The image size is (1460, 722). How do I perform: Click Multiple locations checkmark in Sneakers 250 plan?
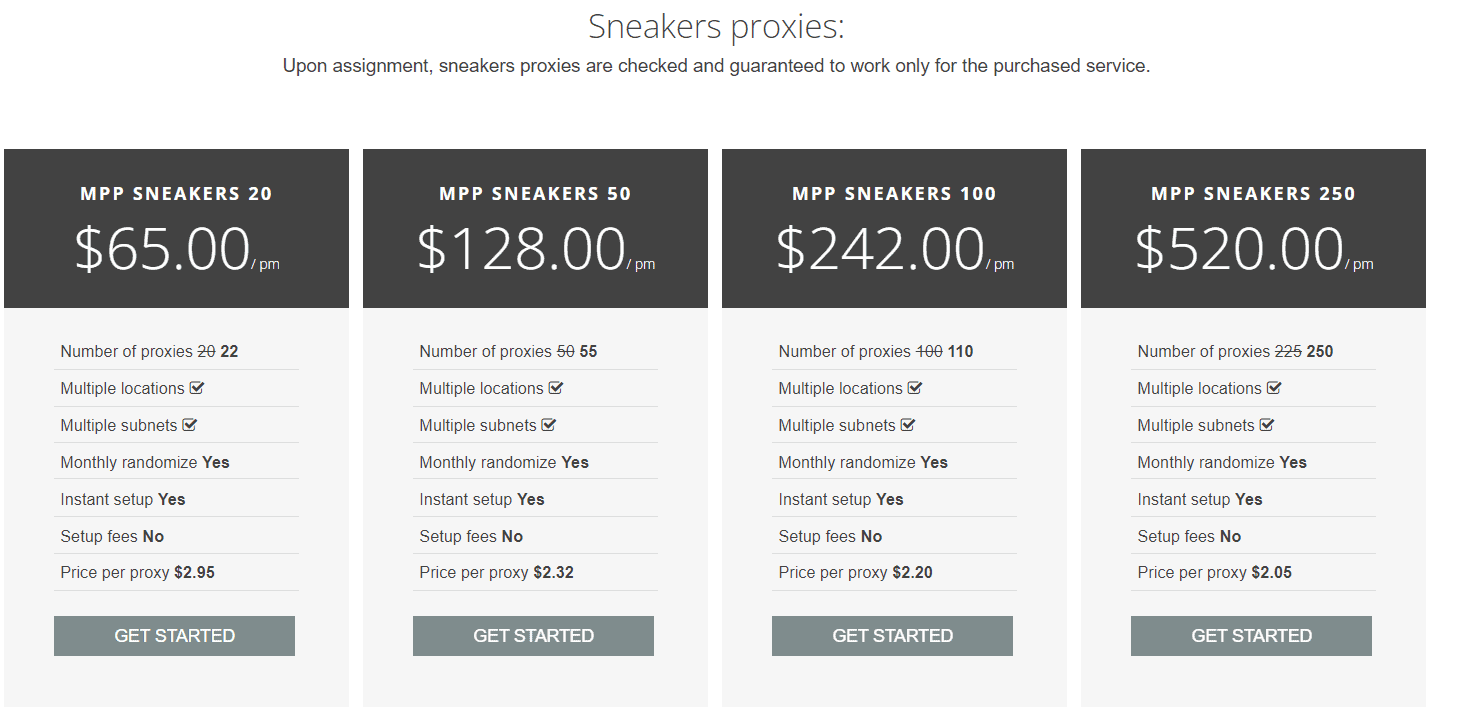(1274, 388)
